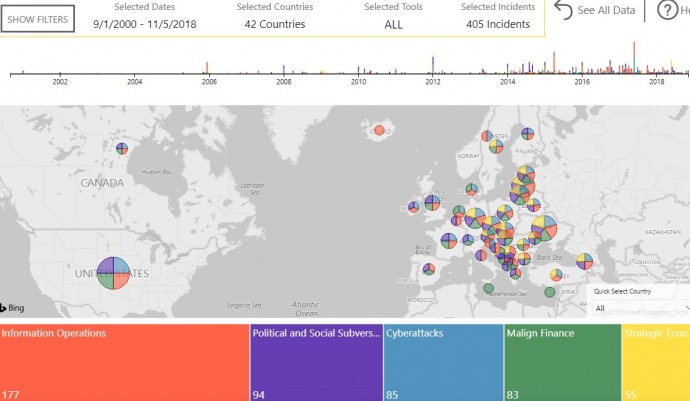
Task: Click the See All Data undo arrow
Action: click(564, 11)
